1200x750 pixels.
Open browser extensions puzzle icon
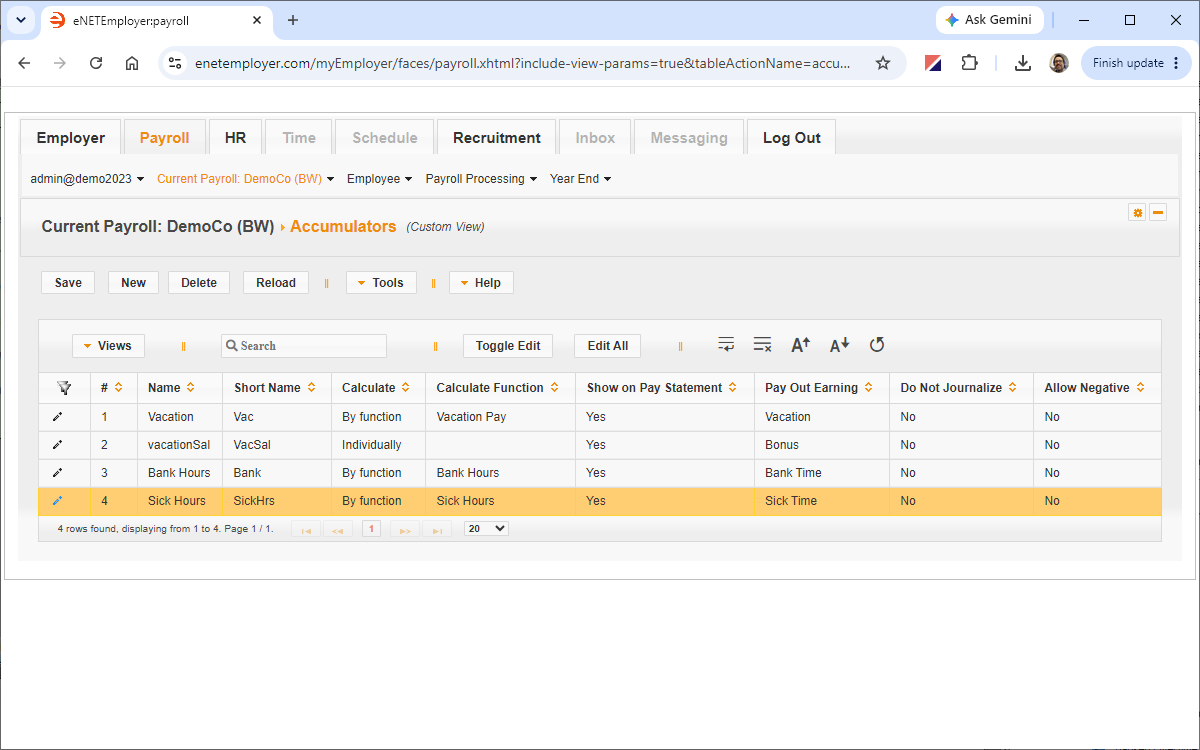(x=969, y=63)
